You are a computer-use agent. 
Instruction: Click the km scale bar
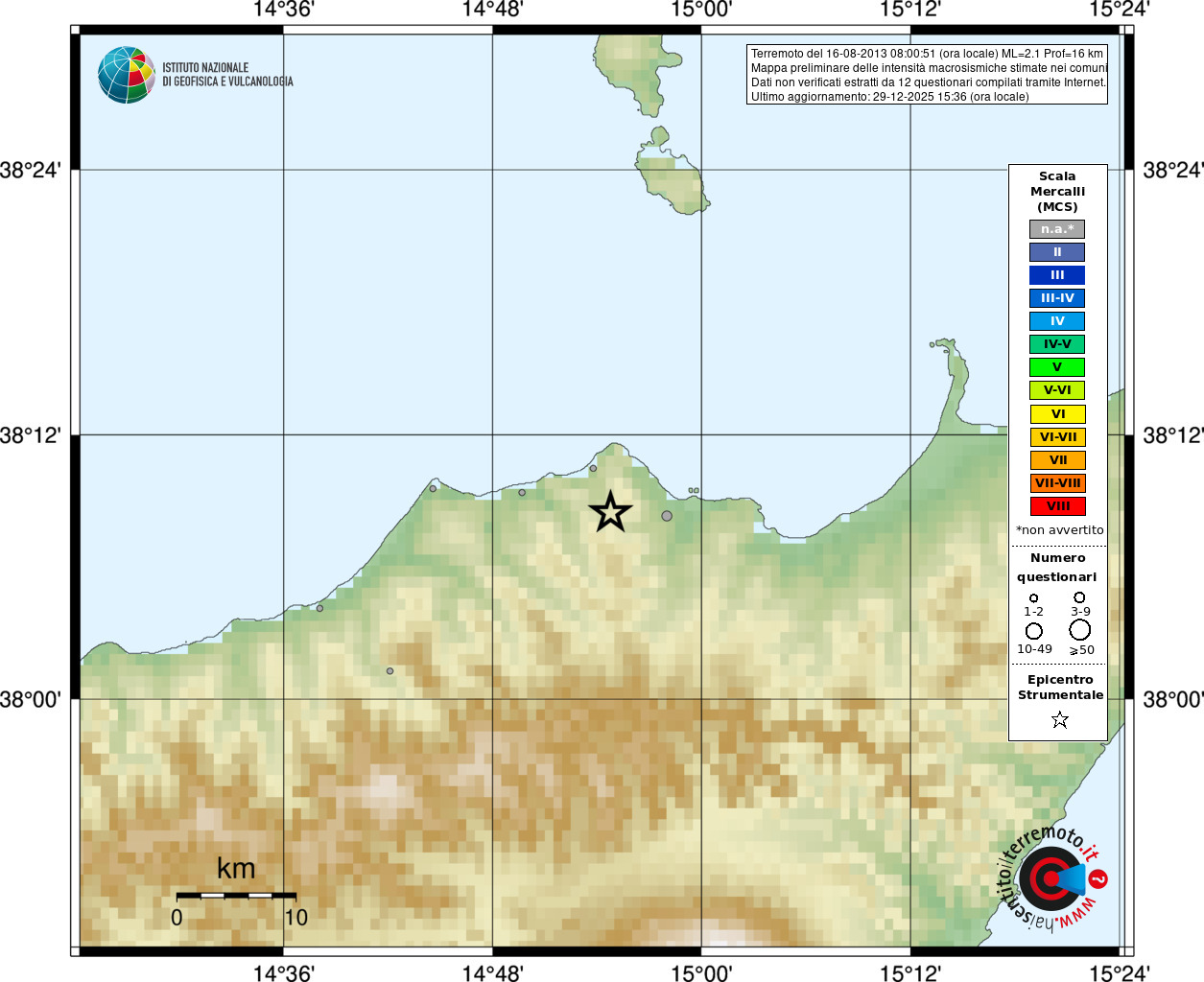click(x=236, y=895)
